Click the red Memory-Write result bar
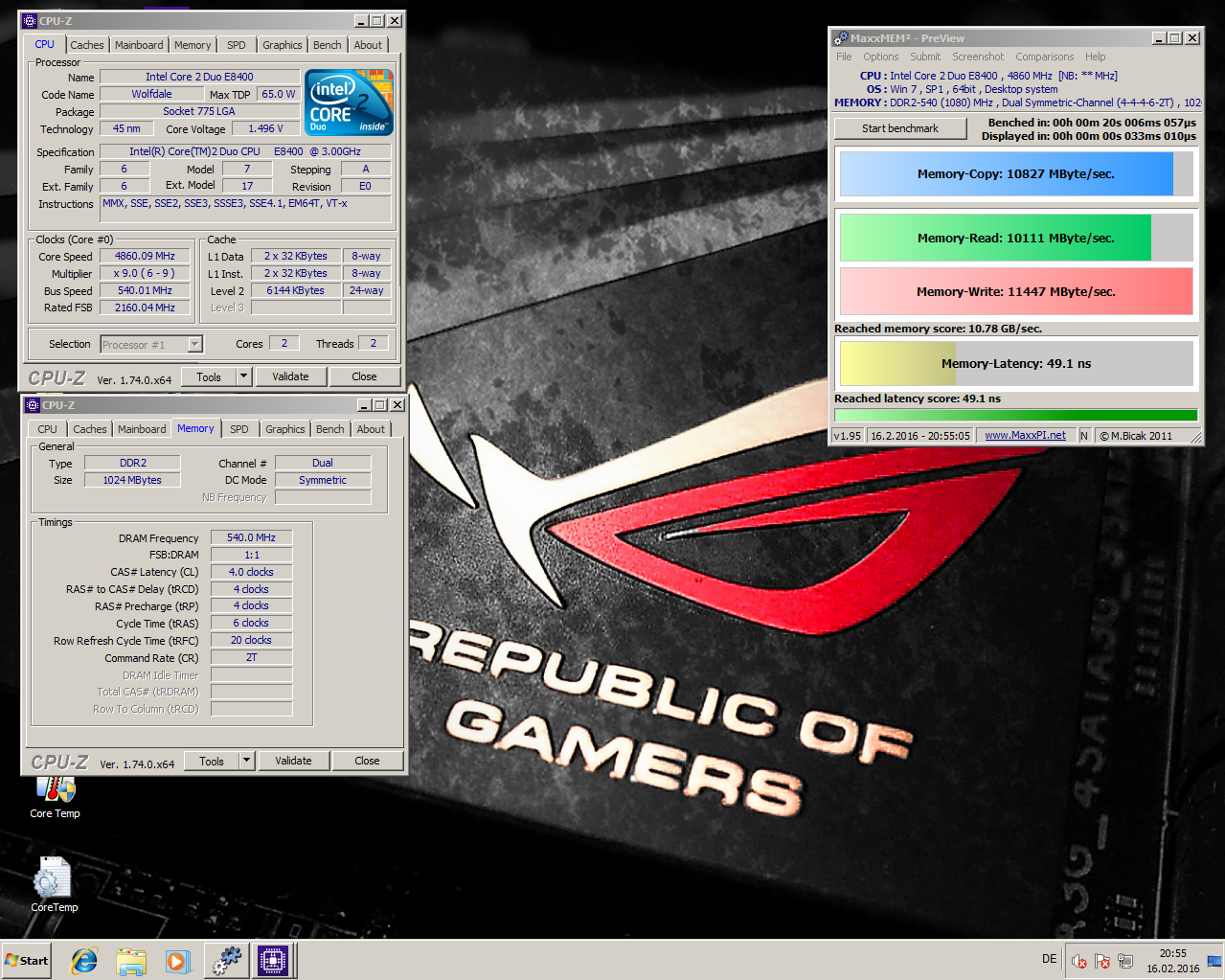Screen dimensions: 1225x980 point(1016,291)
